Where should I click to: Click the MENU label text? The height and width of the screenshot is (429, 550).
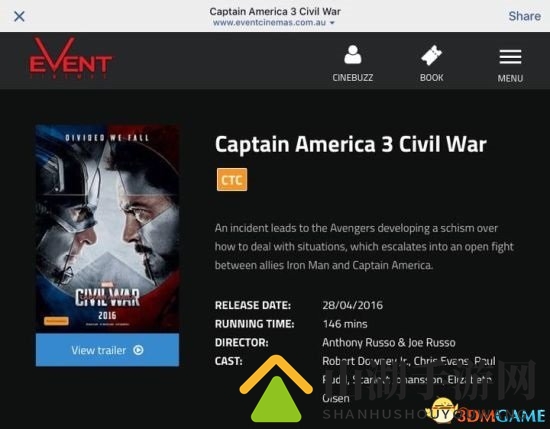pyautogui.click(x=510, y=78)
